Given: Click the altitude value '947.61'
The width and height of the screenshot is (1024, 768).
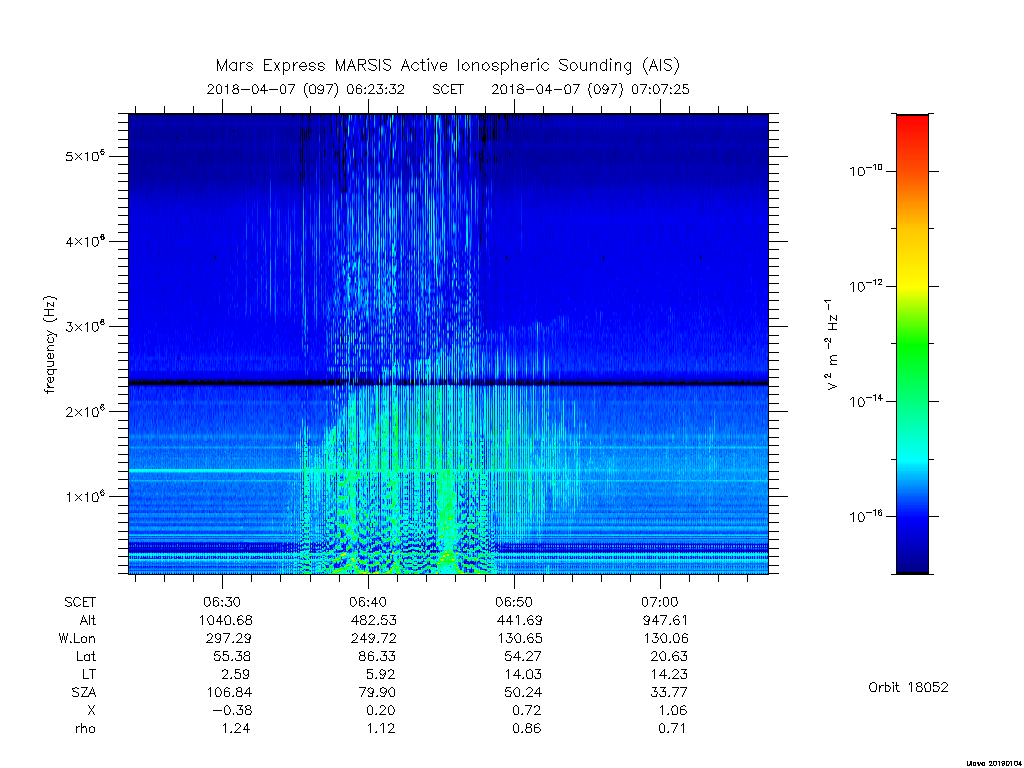Looking at the screenshot, I should [x=665, y=620].
